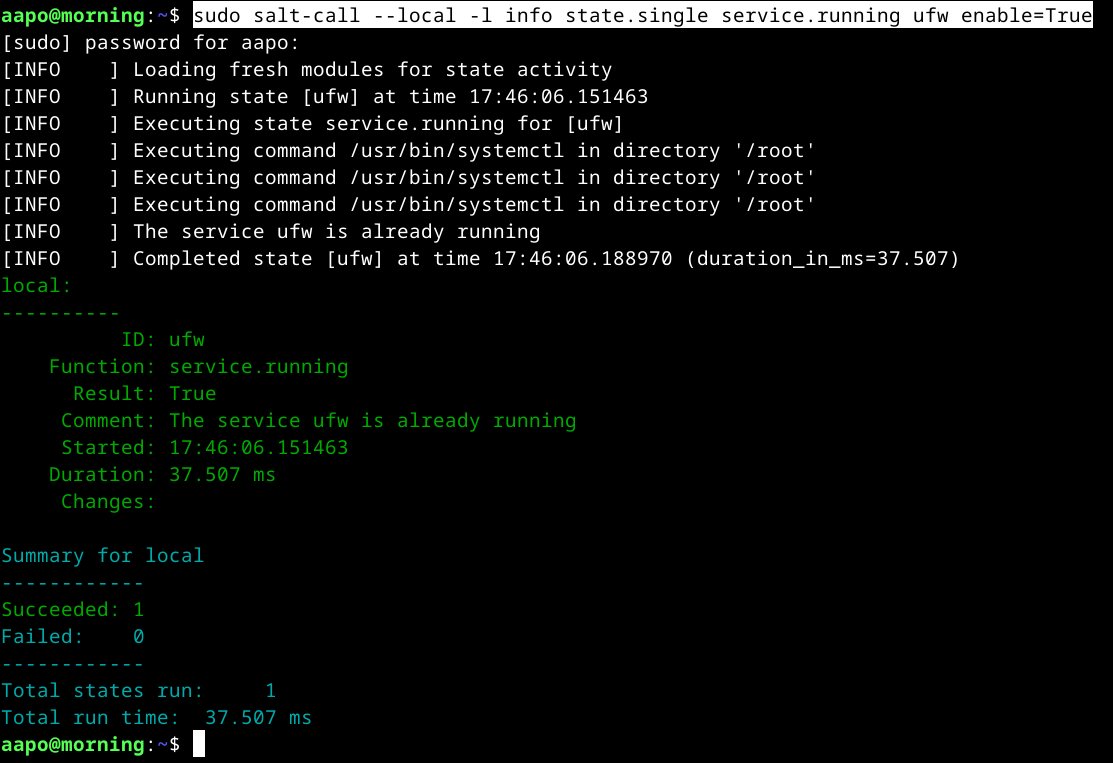Screen dimensions: 1113x763
Task: Click the "Failed: 0" line
Action: (x=73, y=637)
